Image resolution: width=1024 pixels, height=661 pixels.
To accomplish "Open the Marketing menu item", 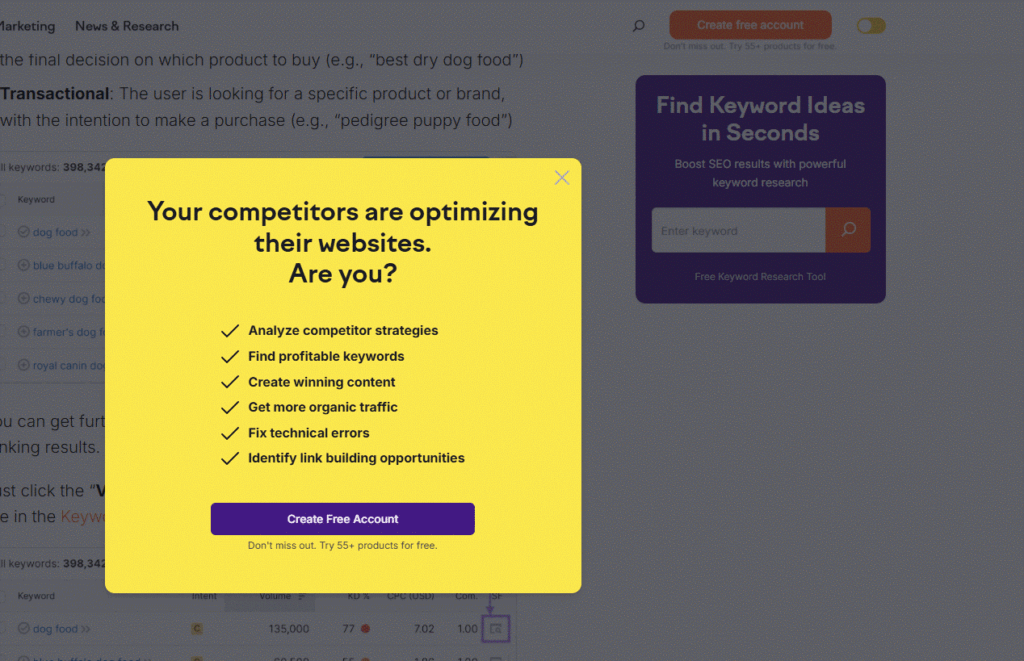I will (x=28, y=26).
